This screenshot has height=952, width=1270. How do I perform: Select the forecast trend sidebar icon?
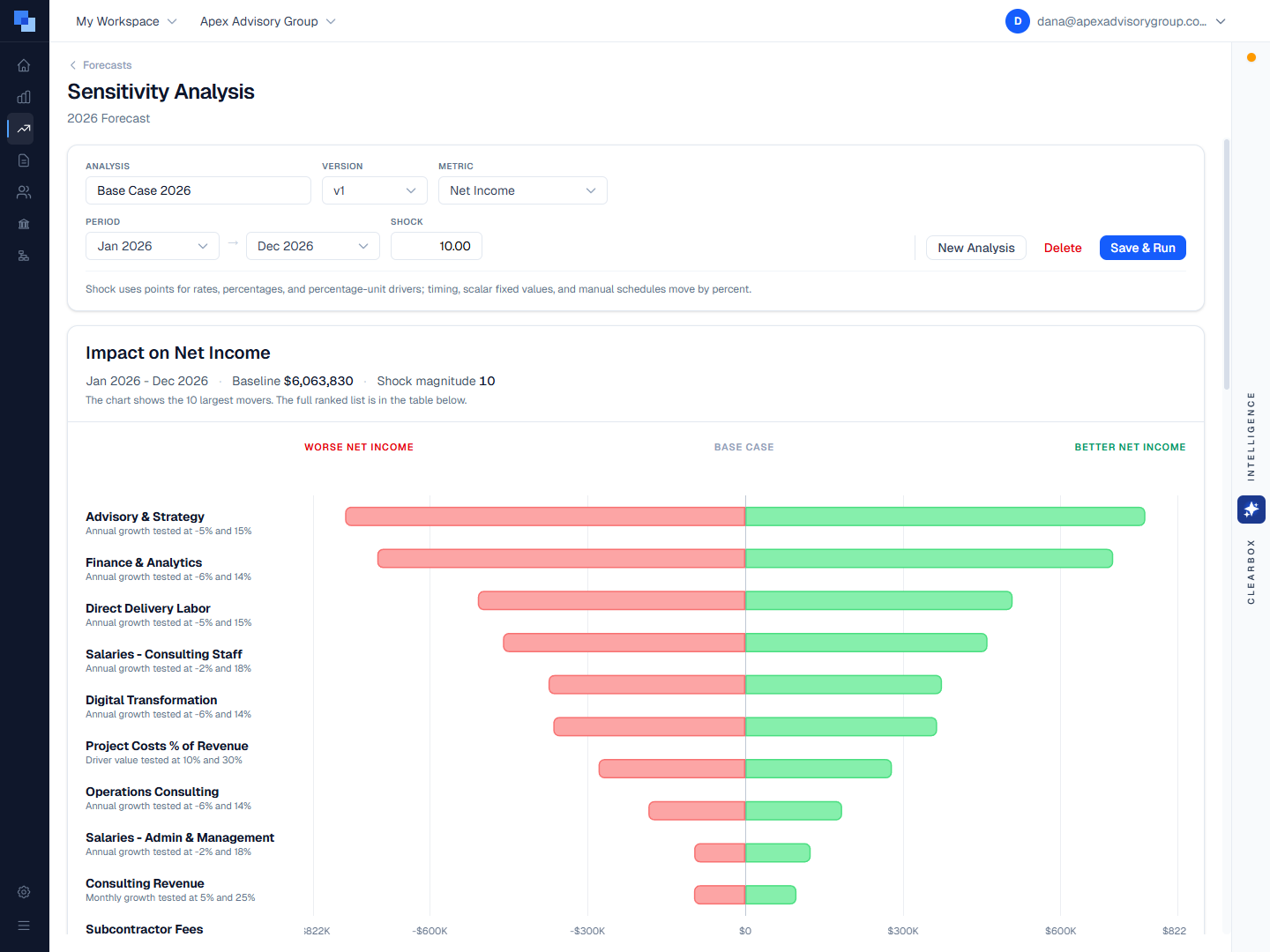point(24,129)
